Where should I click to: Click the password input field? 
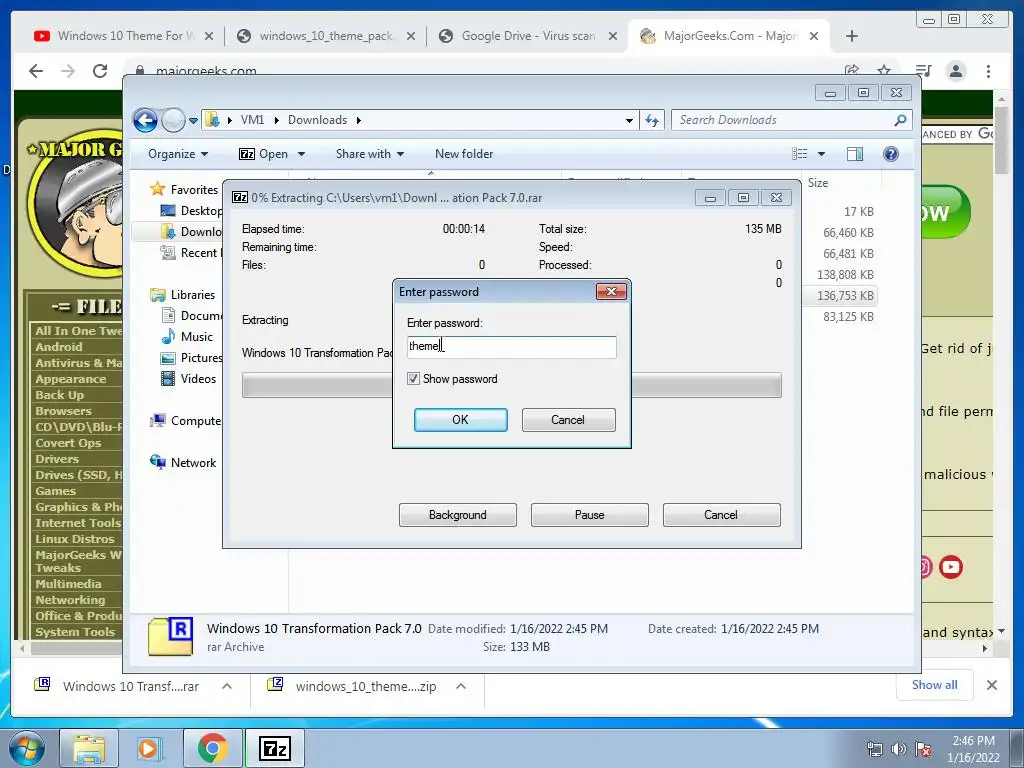pyautogui.click(x=511, y=347)
